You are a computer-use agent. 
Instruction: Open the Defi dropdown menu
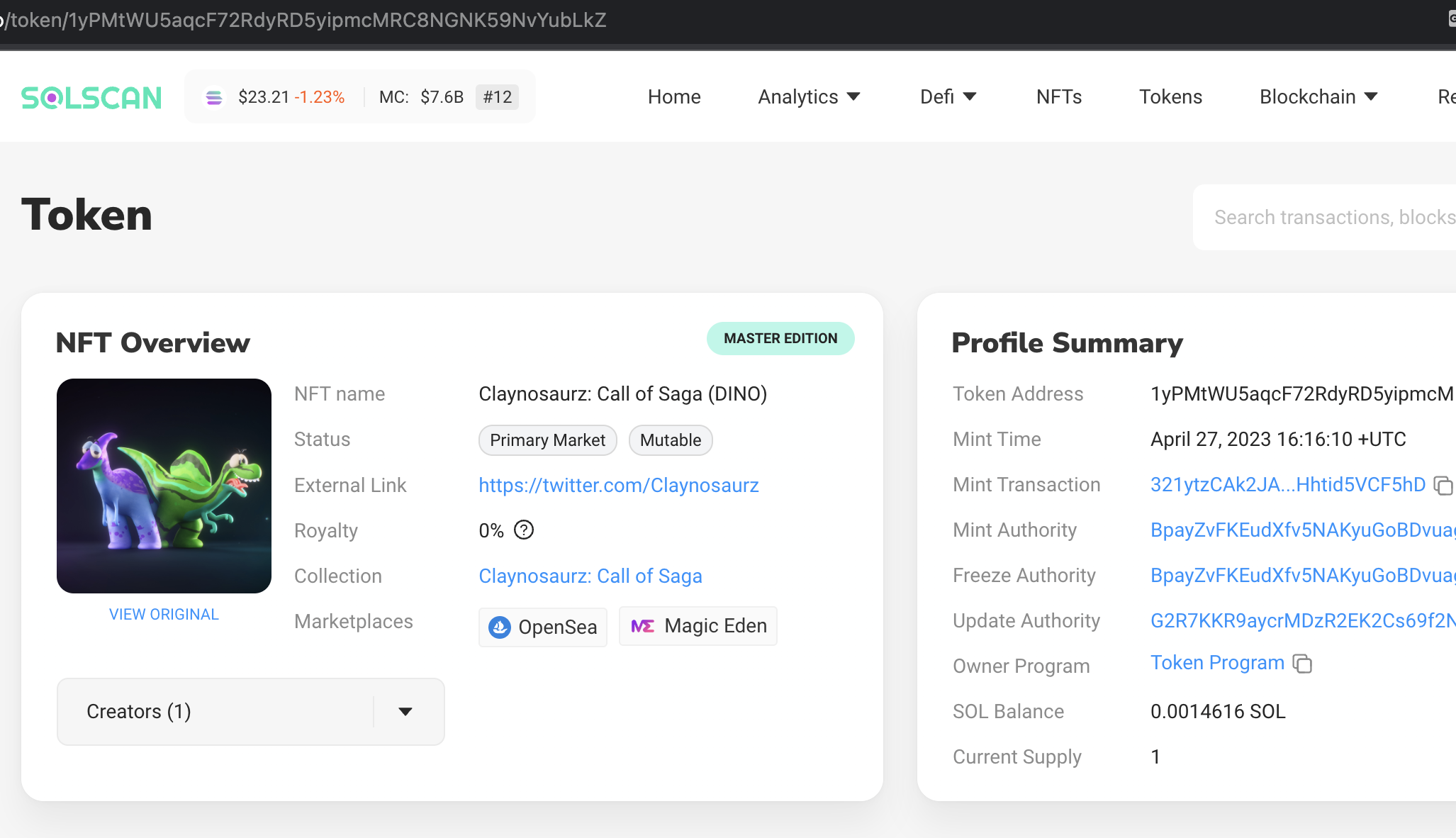tap(948, 97)
